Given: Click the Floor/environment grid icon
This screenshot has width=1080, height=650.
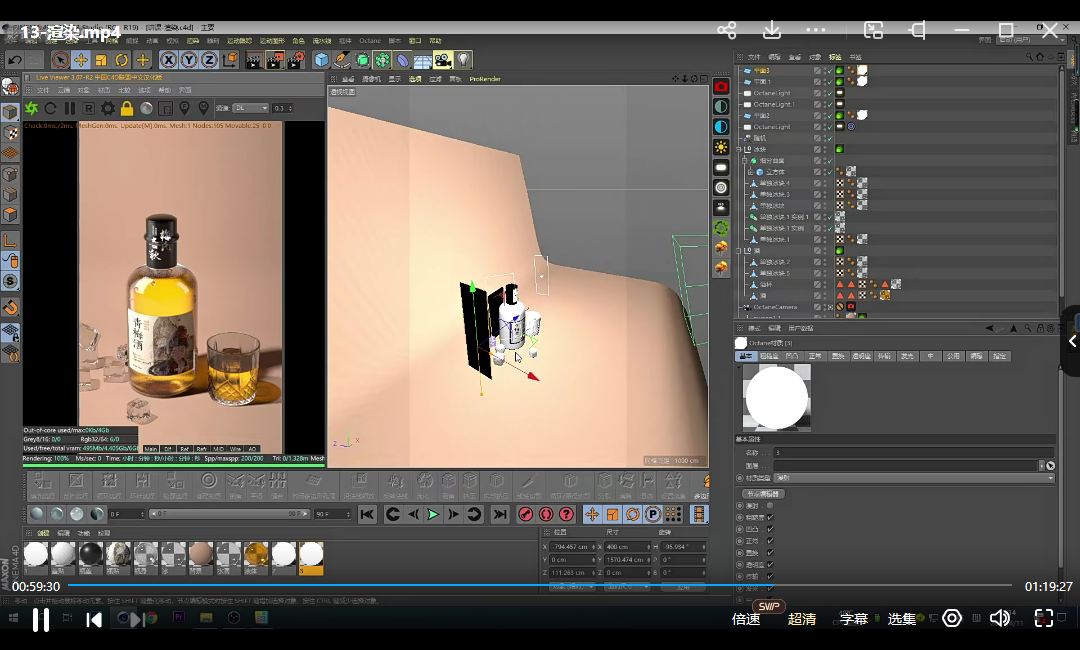Looking at the screenshot, I should click(x=423, y=61).
